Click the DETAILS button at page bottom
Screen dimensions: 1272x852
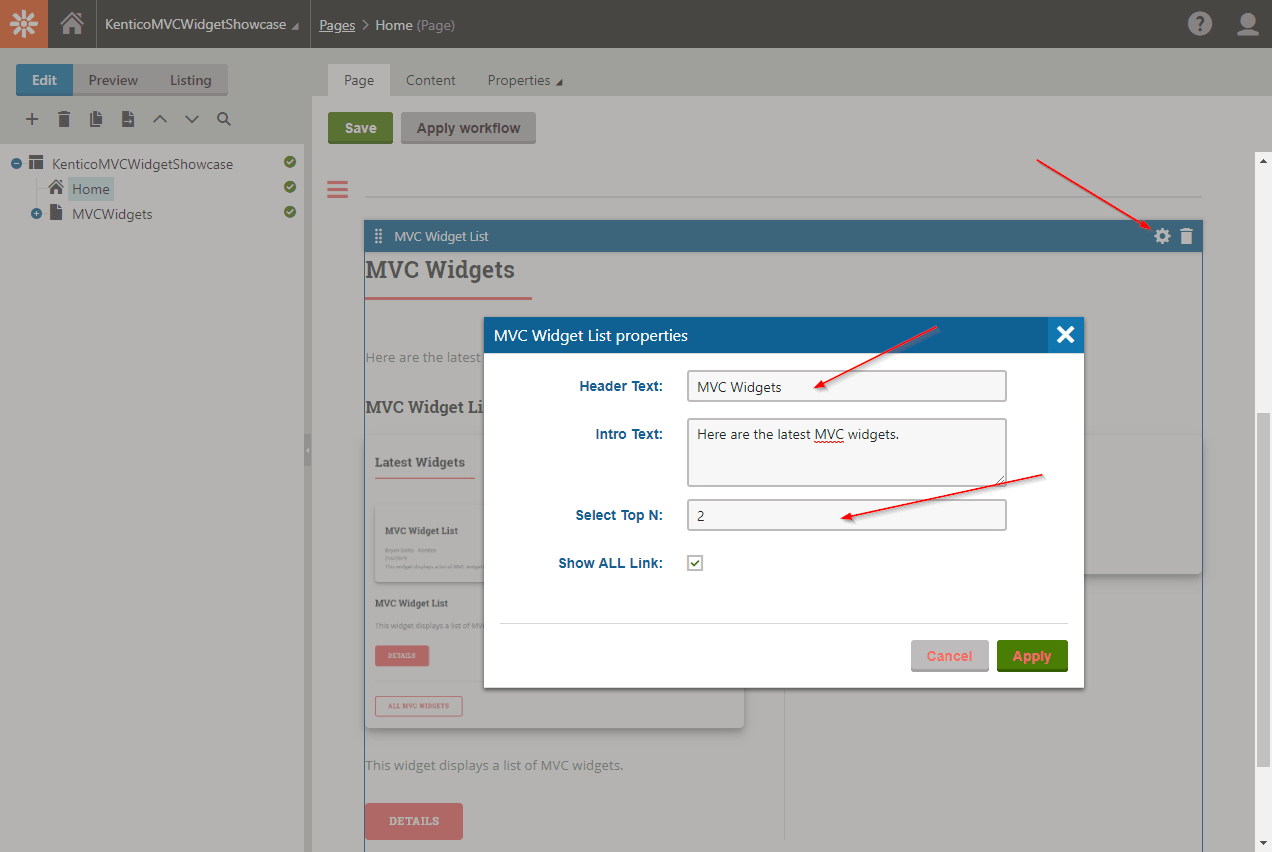pyautogui.click(x=414, y=821)
